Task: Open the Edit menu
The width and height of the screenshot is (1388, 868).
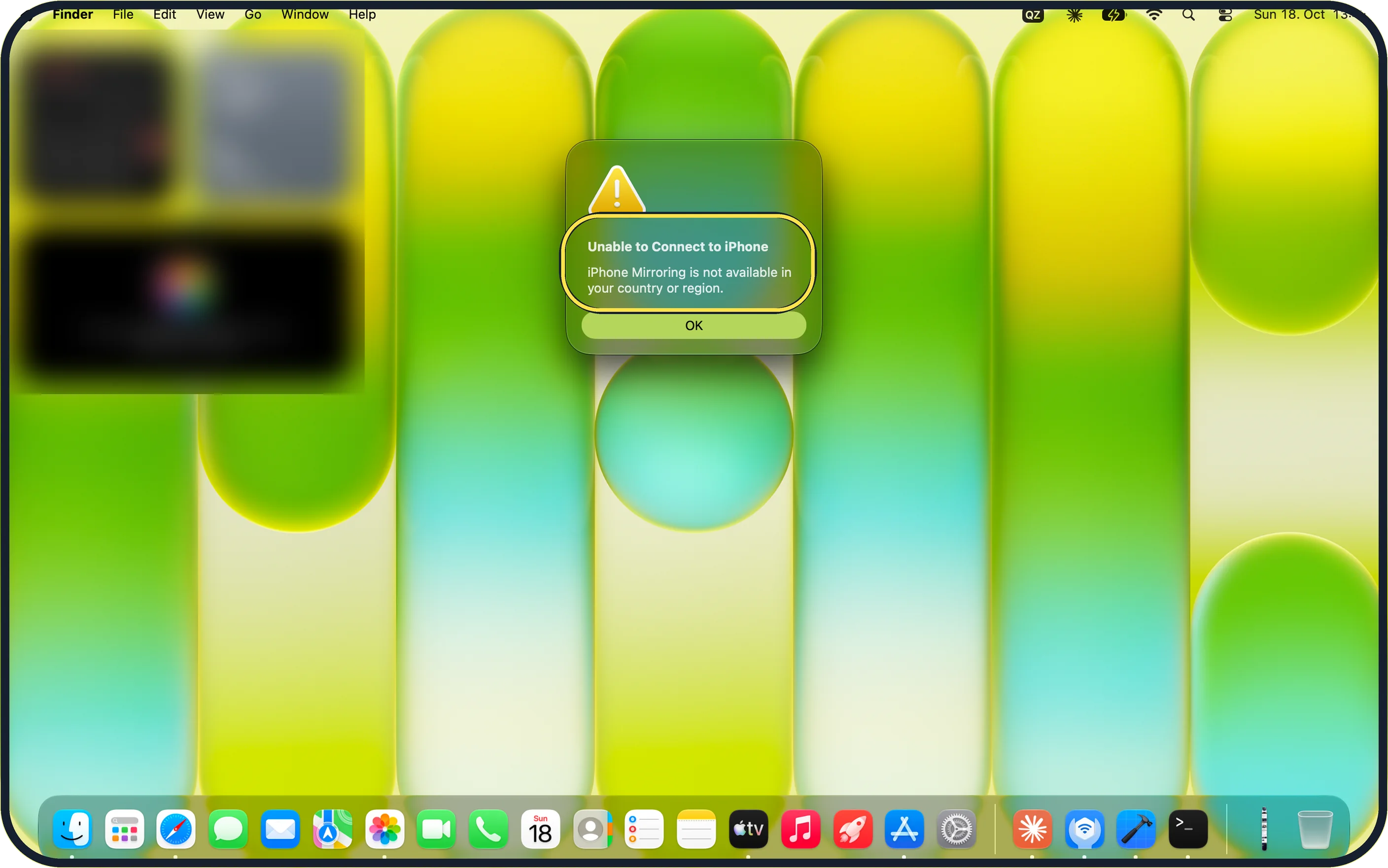Action: pos(164,14)
